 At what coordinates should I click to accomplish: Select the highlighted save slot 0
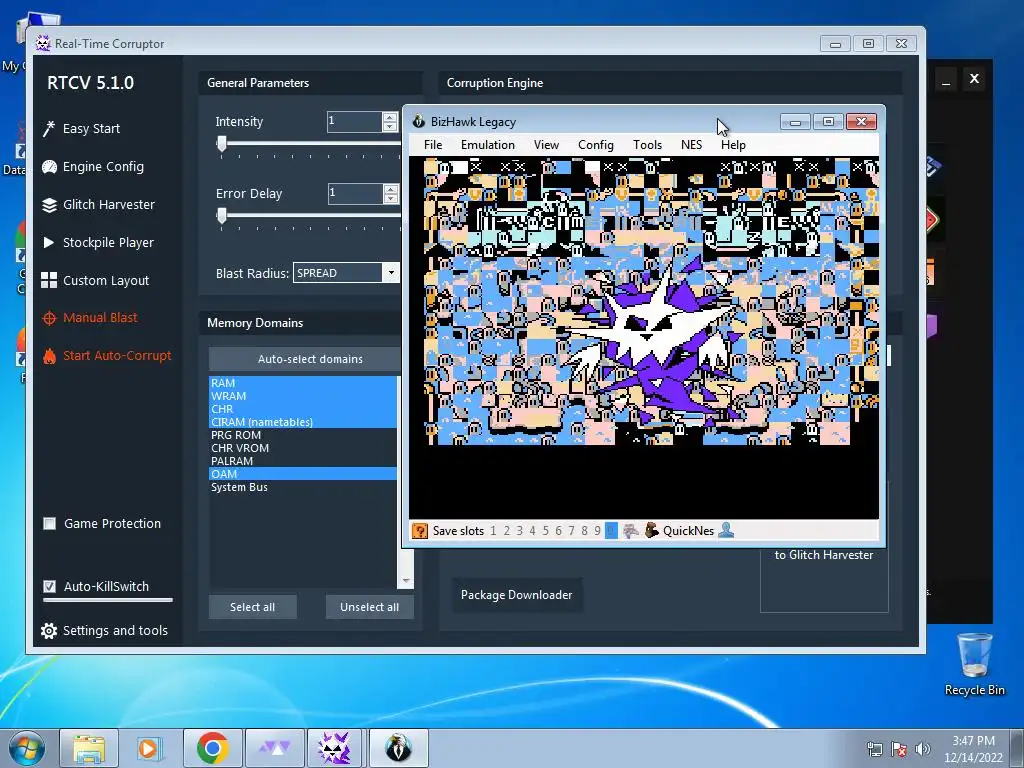[611, 531]
